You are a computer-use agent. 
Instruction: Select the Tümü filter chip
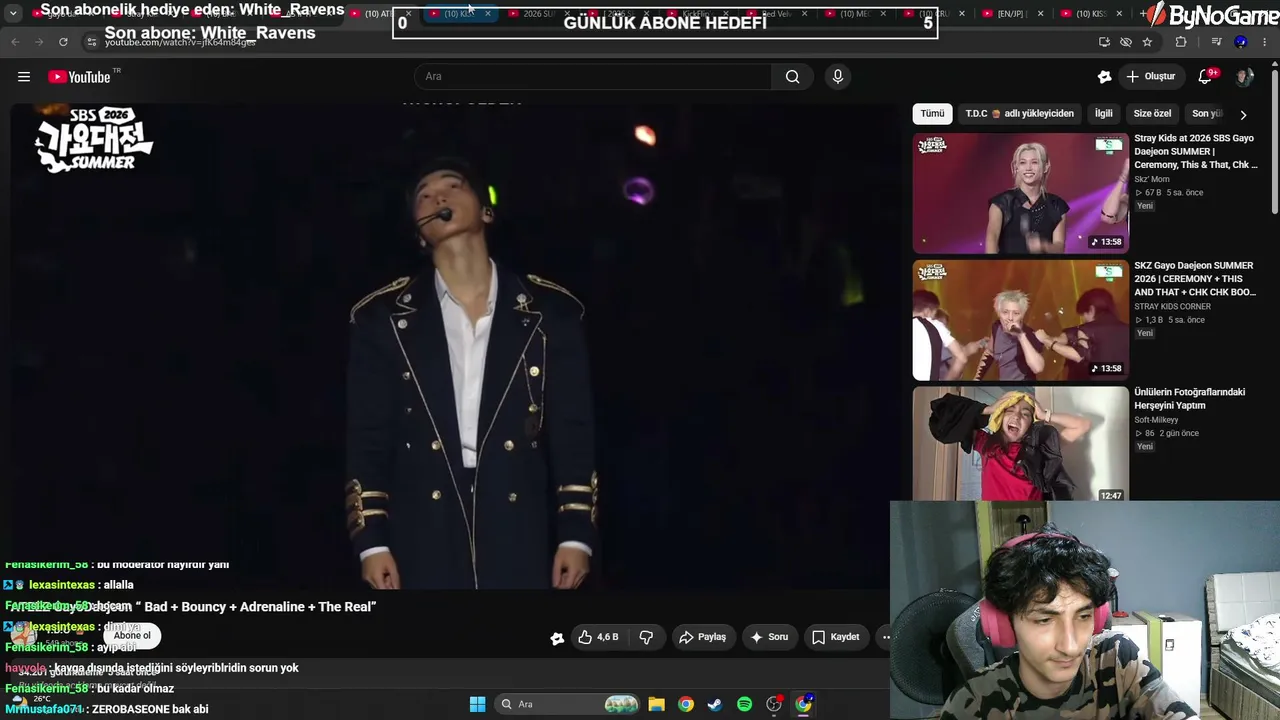point(932,114)
